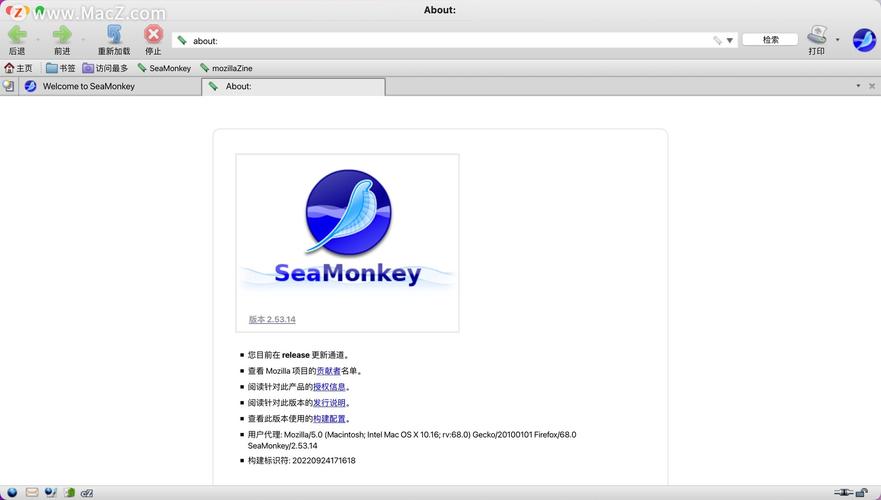Click the online/offline connection status icon
The width and height of the screenshot is (881, 500).
(843, 493)
